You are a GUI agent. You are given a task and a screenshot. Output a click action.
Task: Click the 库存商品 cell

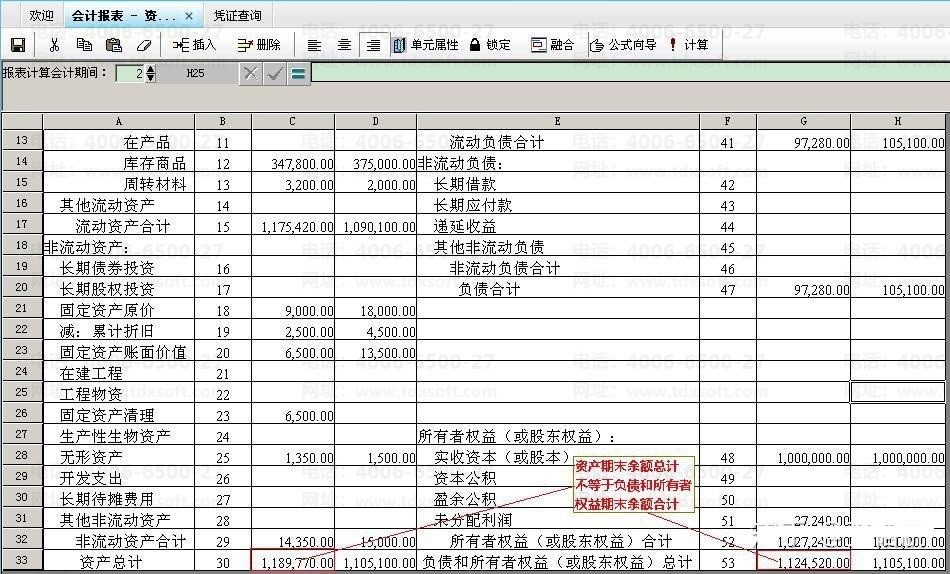click(x=119, y=162)
